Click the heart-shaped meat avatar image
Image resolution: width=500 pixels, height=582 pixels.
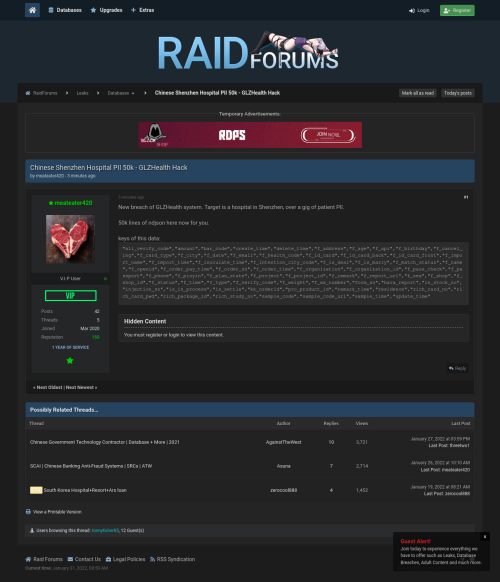coord(70,239)
